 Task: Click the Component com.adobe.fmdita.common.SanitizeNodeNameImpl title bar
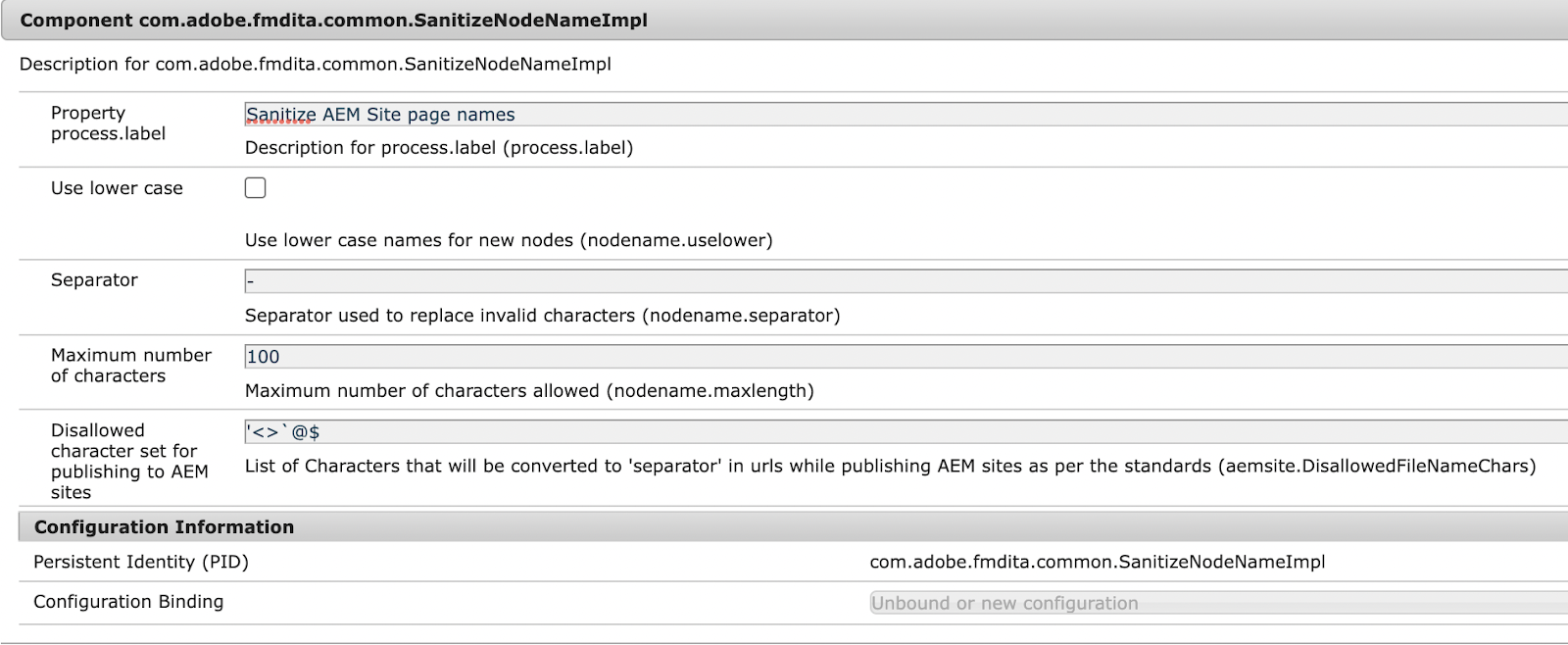tap(784, 20)
